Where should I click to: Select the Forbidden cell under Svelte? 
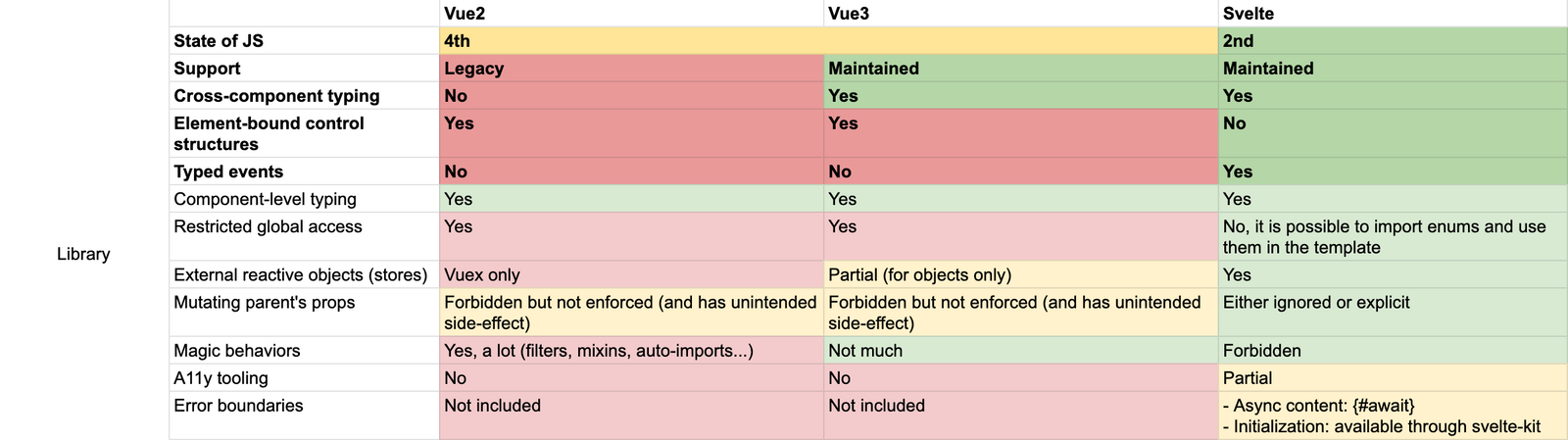1392,351
